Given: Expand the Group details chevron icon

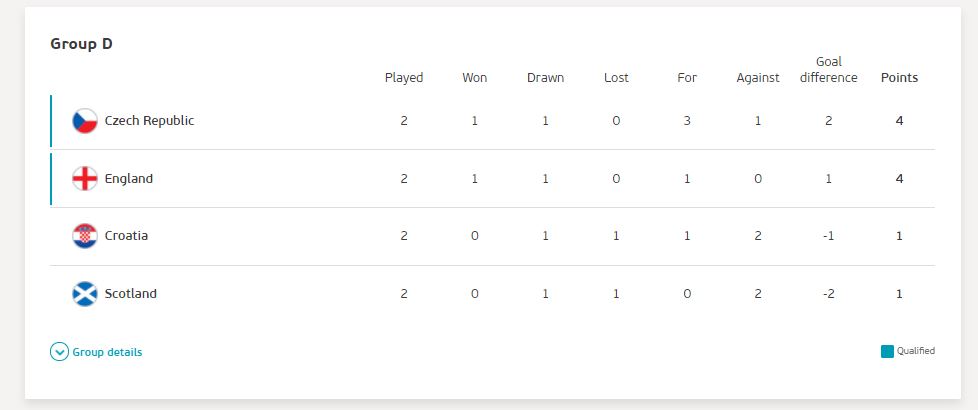Looking at the screenshot, I should [x=59, y=352].
